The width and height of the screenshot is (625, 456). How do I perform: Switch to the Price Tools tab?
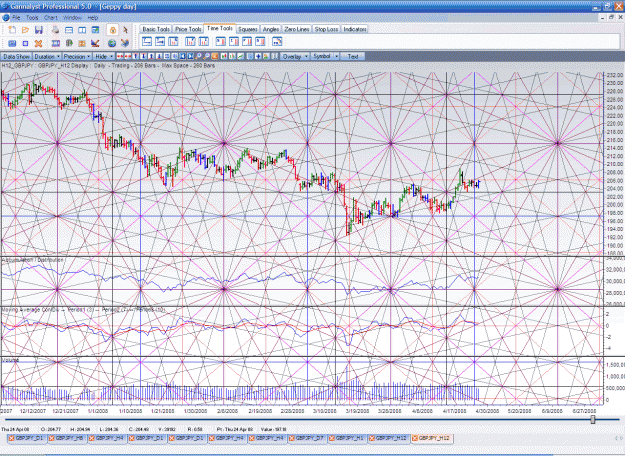pos(188,29)
